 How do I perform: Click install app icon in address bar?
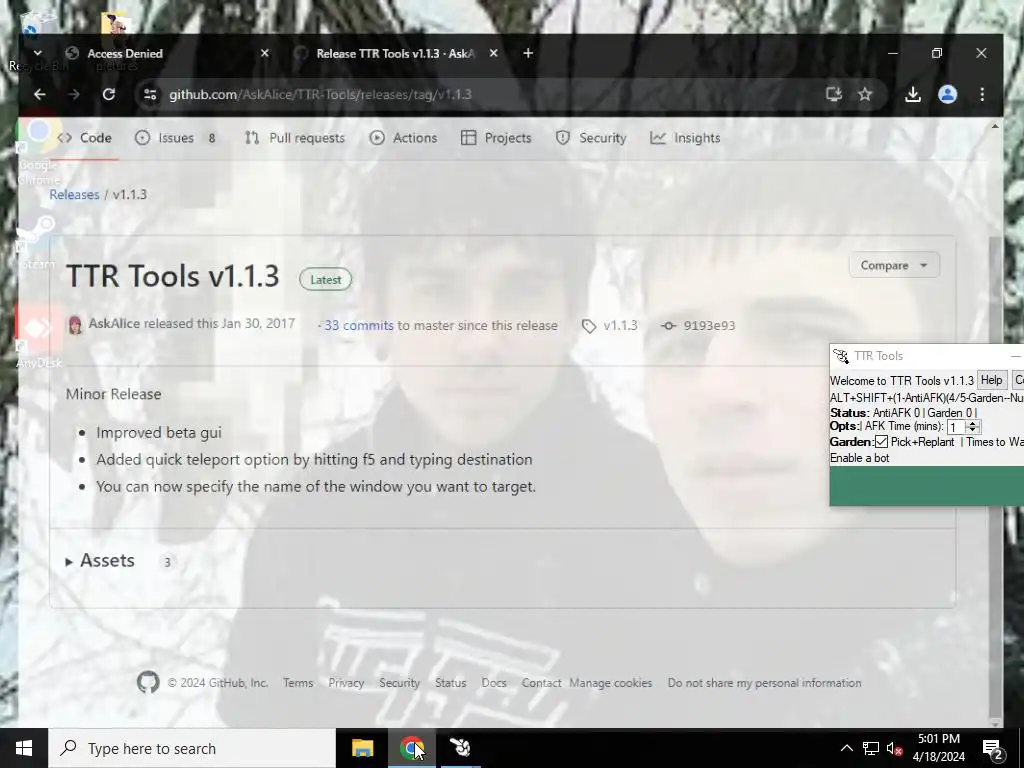pos(834,95)
